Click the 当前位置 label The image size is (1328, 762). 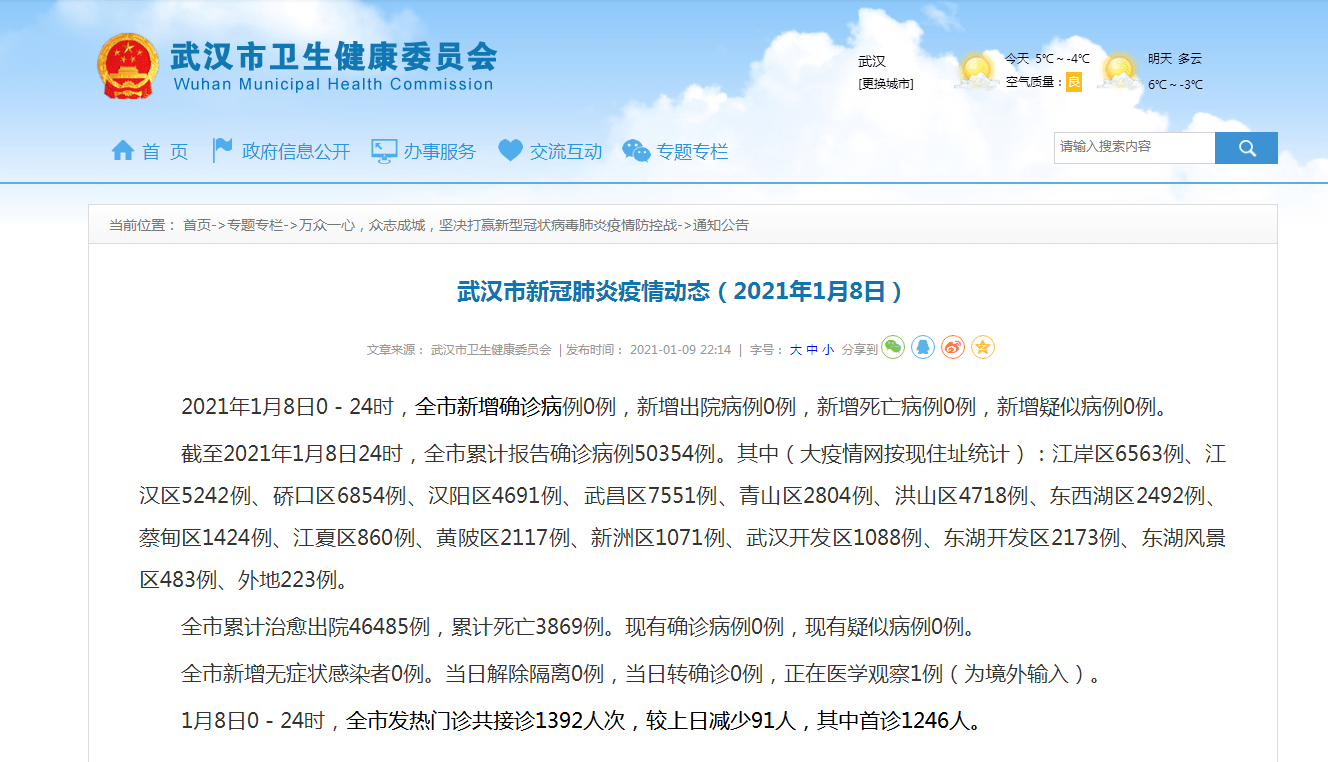(141, 225)
